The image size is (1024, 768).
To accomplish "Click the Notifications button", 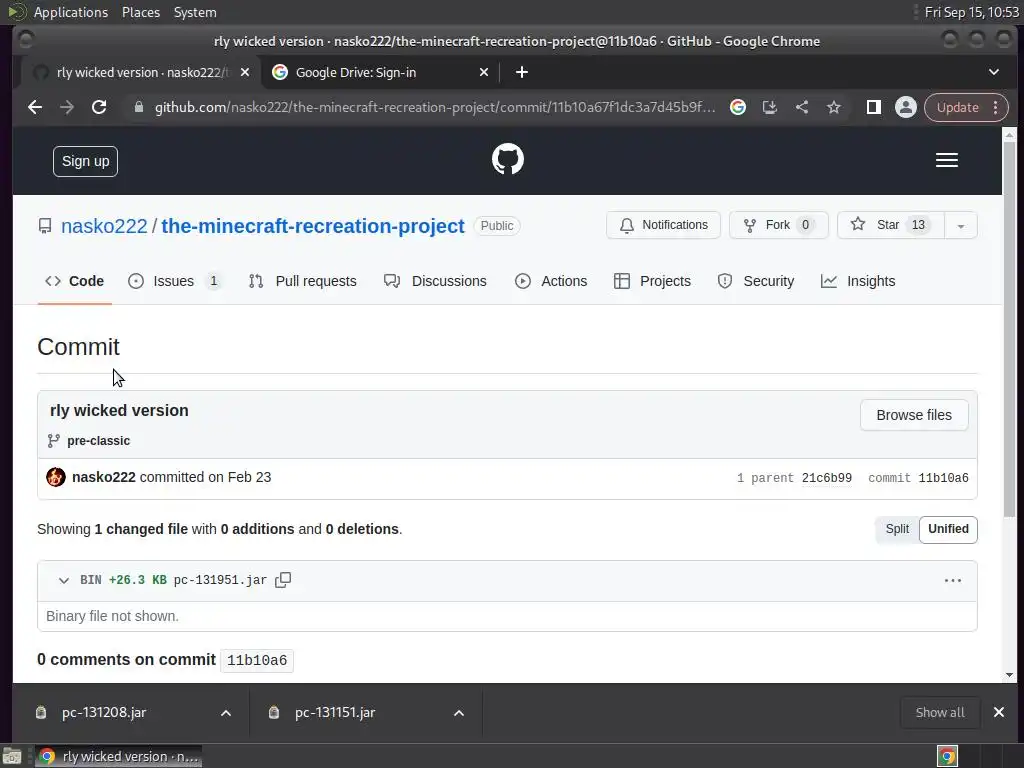I will point(664,225).
